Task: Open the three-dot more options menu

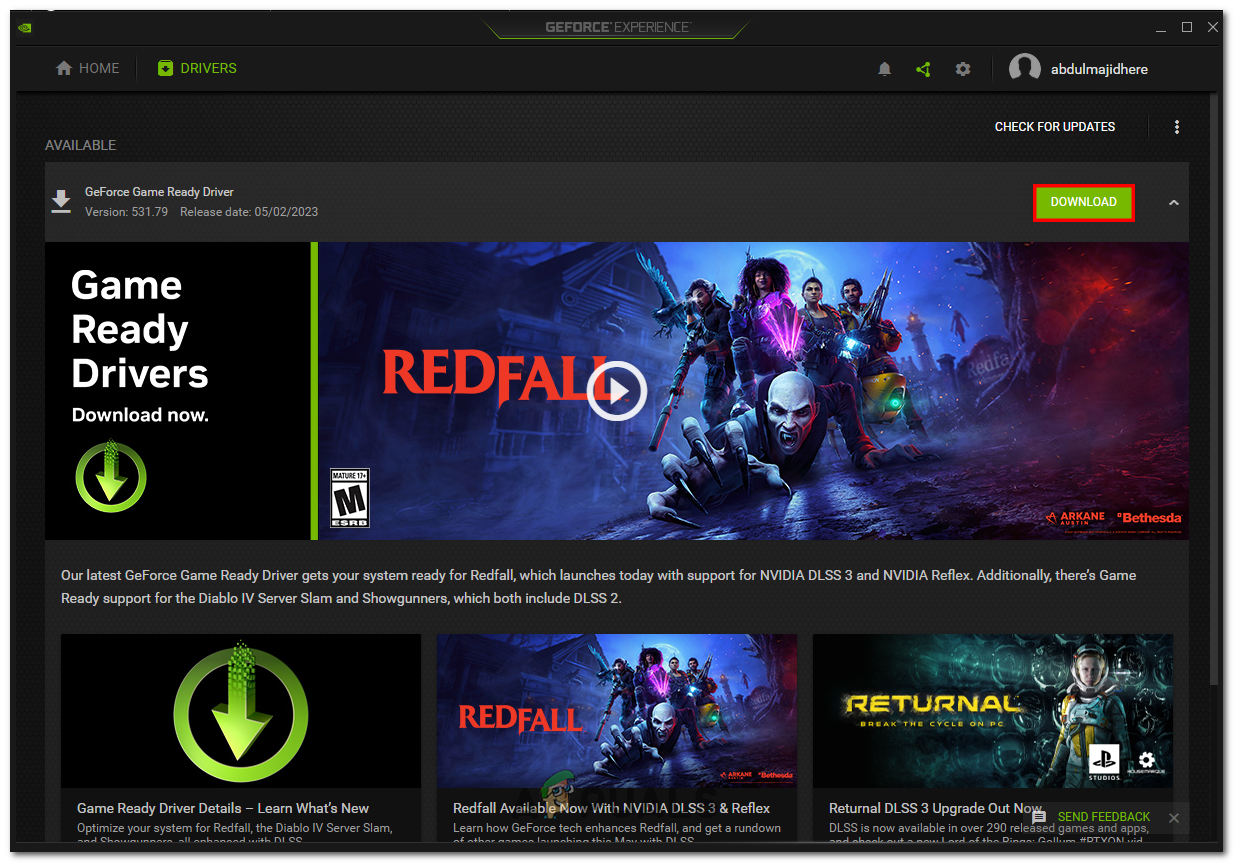Action: click(x=1177, y=127)
